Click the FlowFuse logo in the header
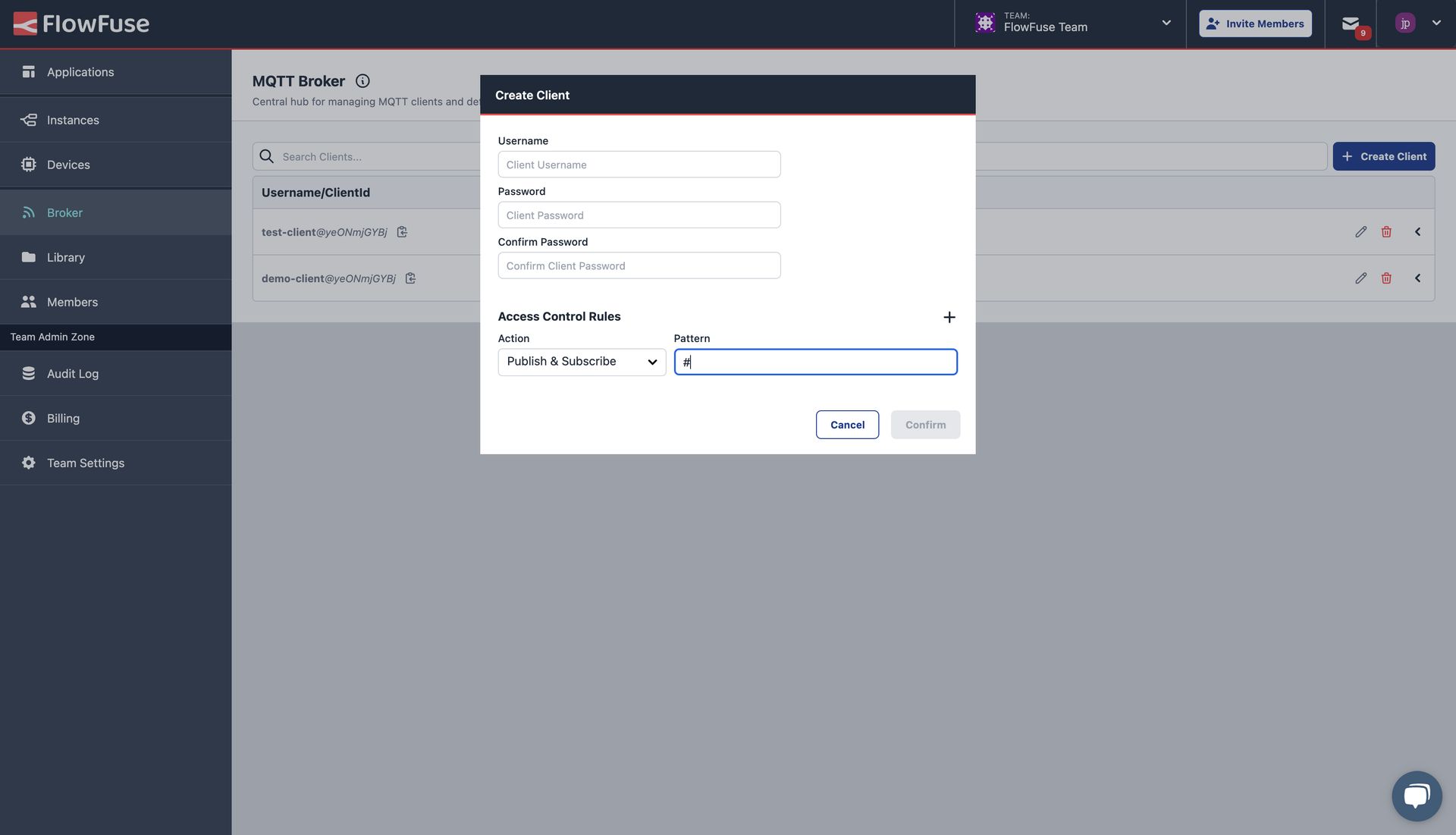 point(81,23)
